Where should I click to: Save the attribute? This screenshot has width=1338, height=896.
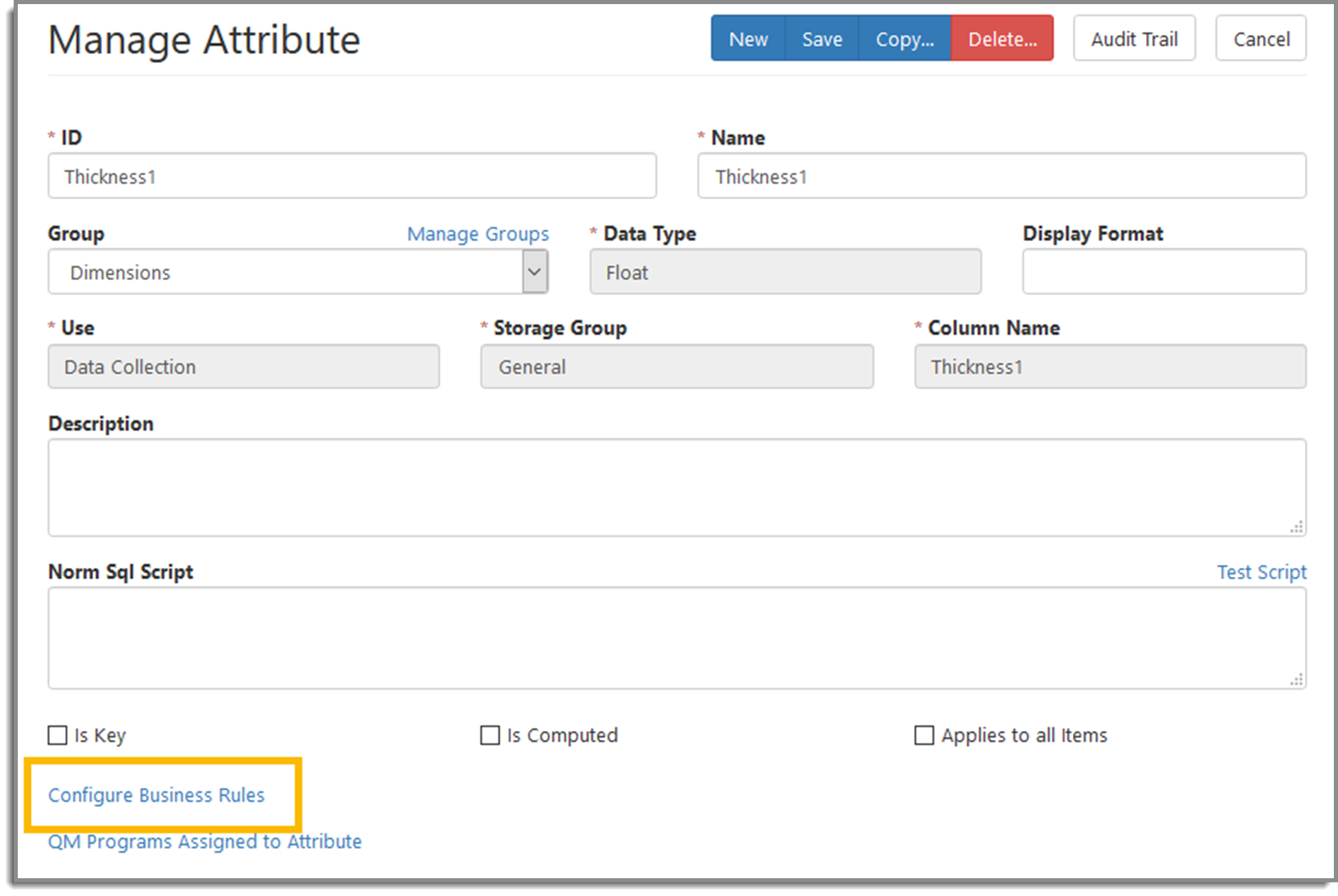pyautogui.click(x=821, y=39)
